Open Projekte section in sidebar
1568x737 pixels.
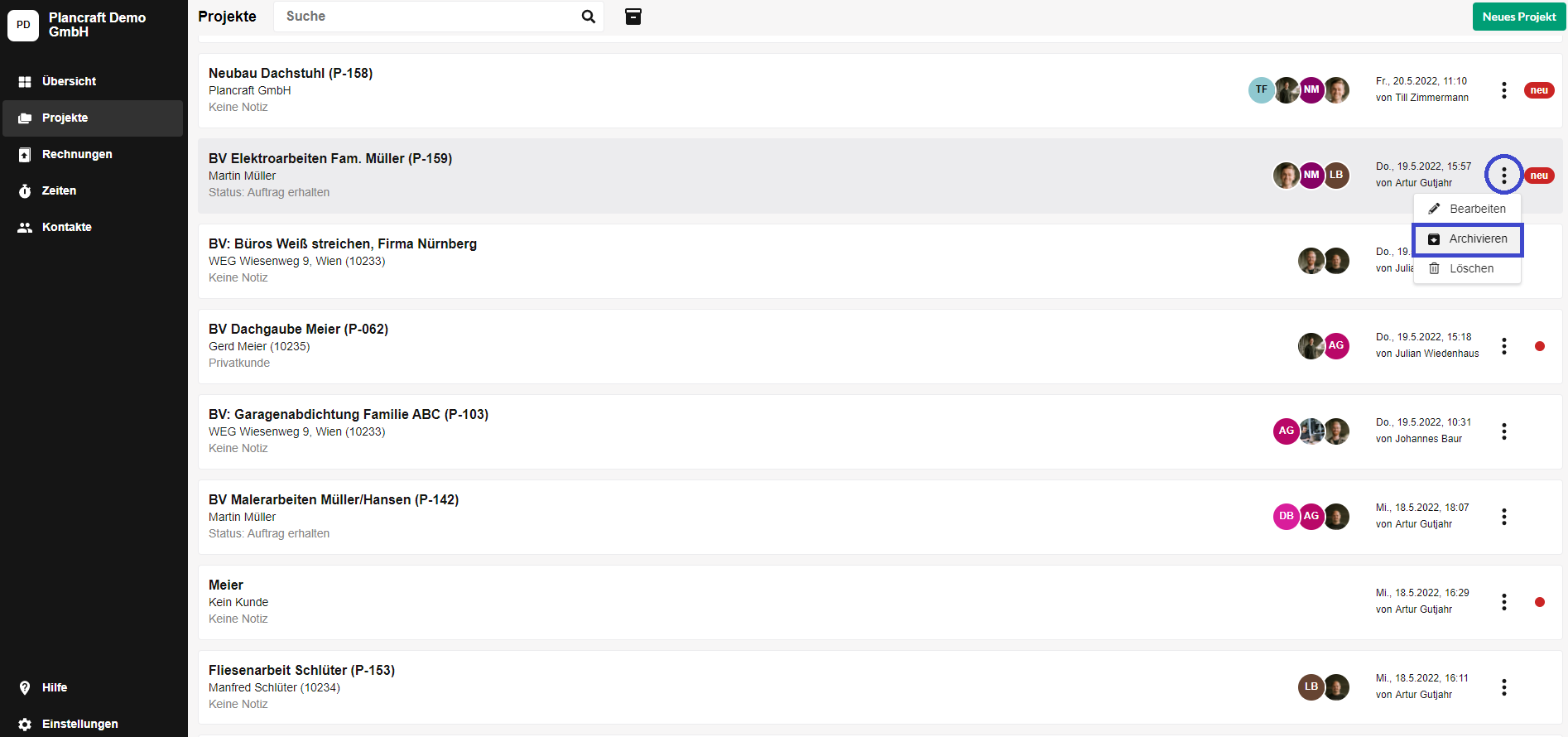click(x=93, y=118)
